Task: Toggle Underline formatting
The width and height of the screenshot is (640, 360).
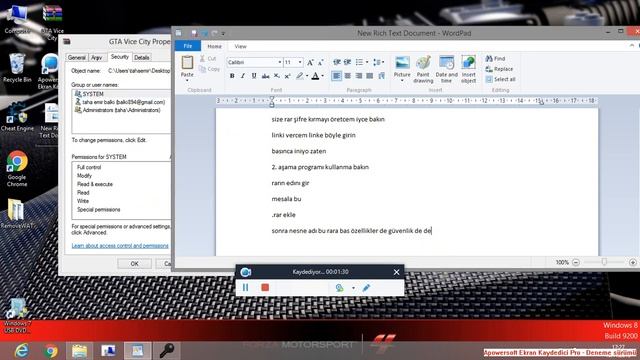Action: click(254, 76)
